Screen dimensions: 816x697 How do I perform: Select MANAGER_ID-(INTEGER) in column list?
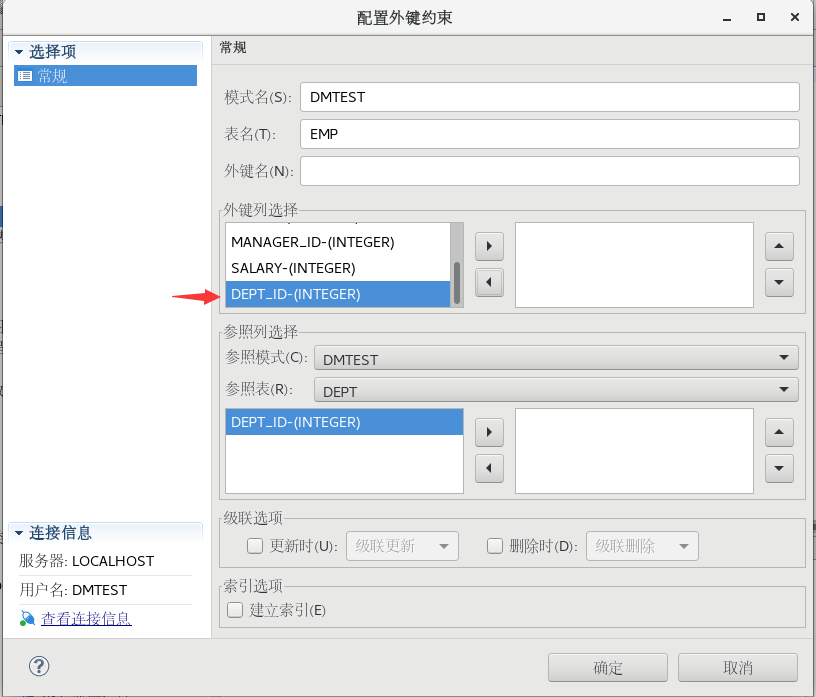click(338, 243)
